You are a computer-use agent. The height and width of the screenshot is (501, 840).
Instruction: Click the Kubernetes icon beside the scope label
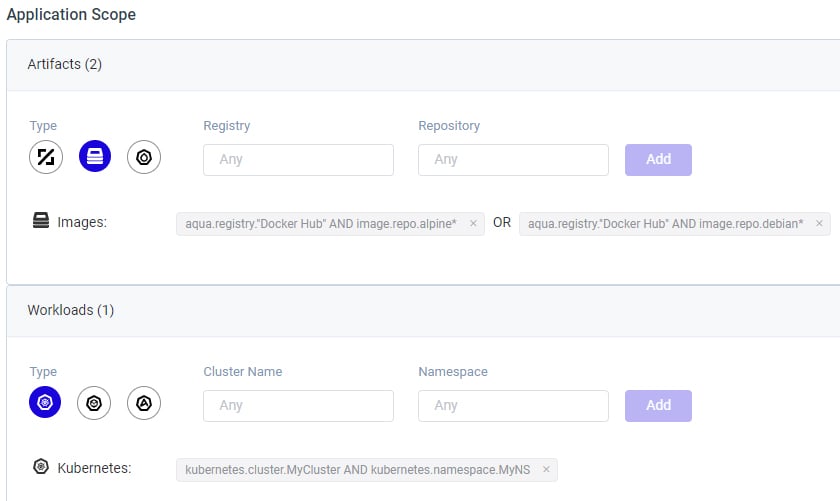point(41,466)
